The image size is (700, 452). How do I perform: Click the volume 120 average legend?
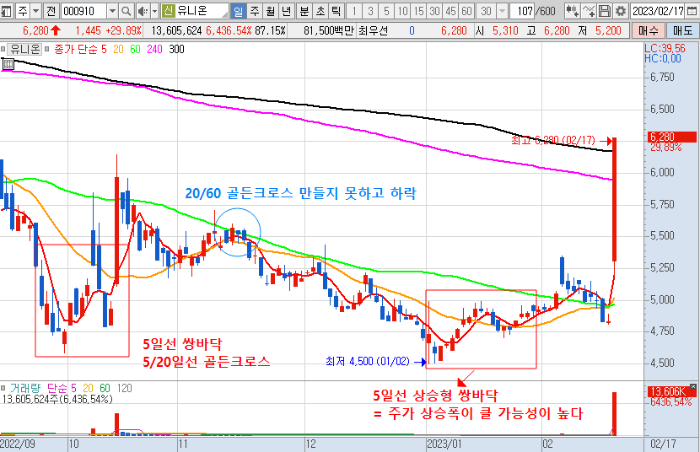tap(125, 388)
